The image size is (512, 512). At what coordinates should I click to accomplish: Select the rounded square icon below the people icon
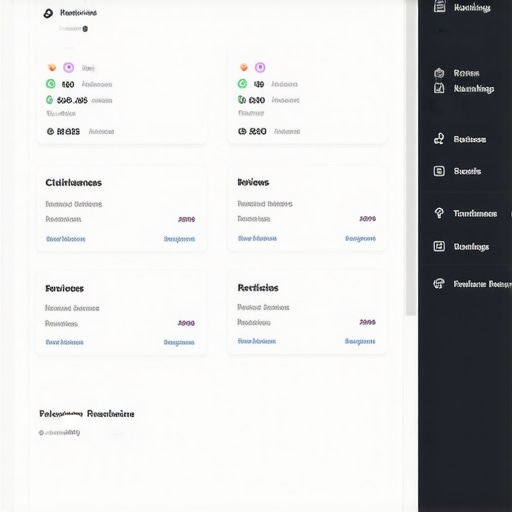tap(439, 171)
